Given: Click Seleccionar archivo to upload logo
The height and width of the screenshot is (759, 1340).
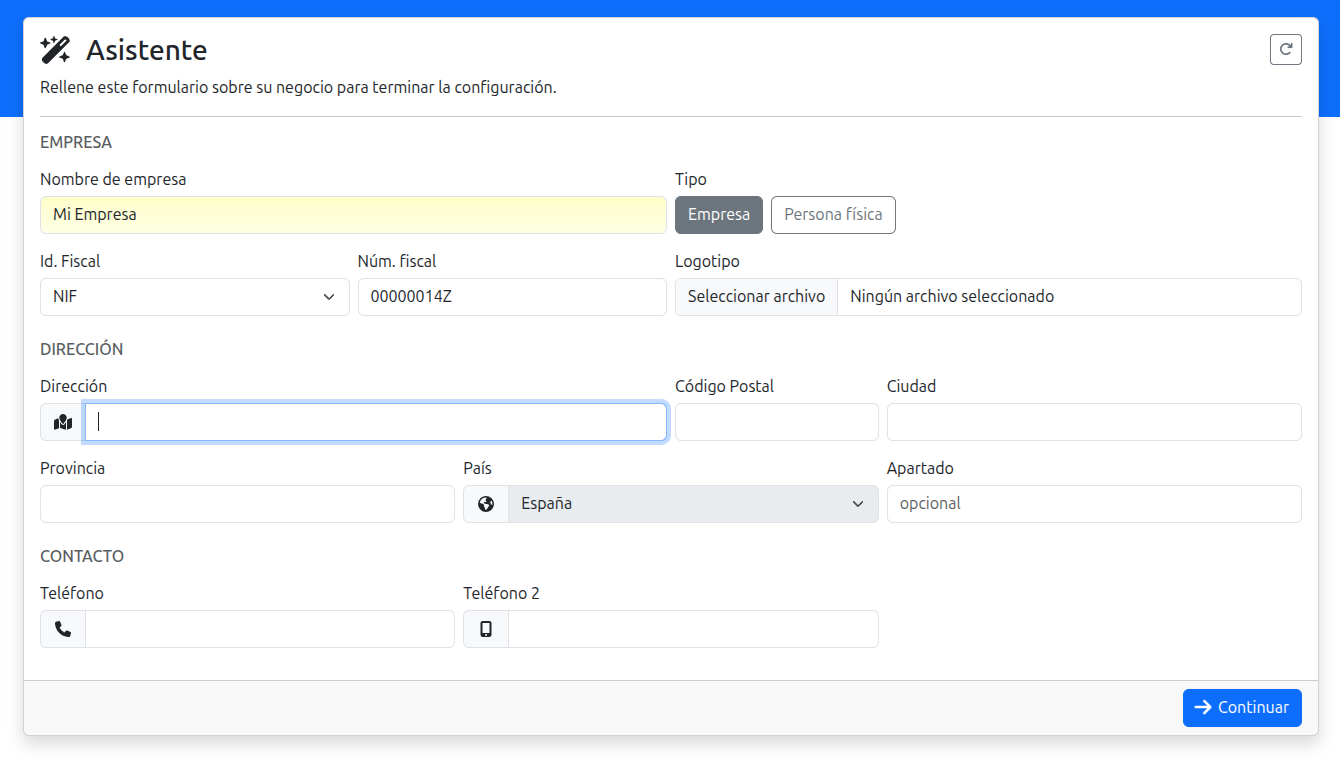Looking at the screenshot, I should pos(756,297).
